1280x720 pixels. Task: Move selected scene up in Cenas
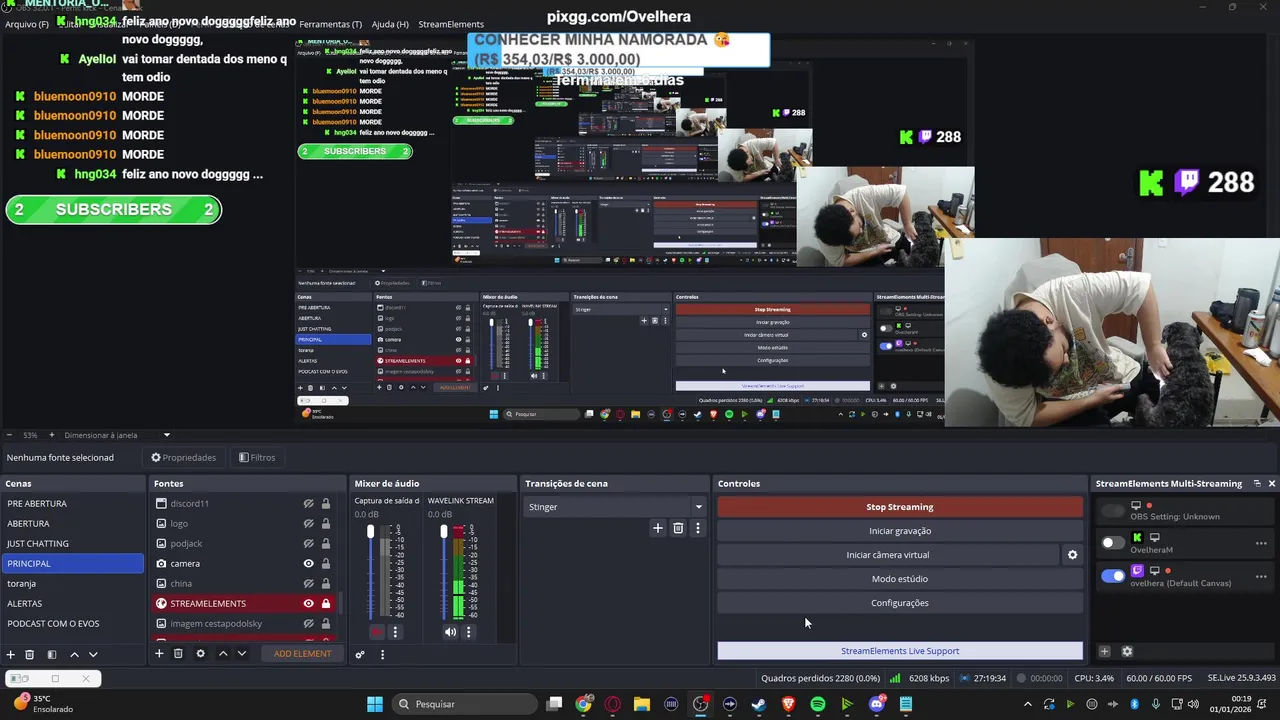(x=74, y=654)
